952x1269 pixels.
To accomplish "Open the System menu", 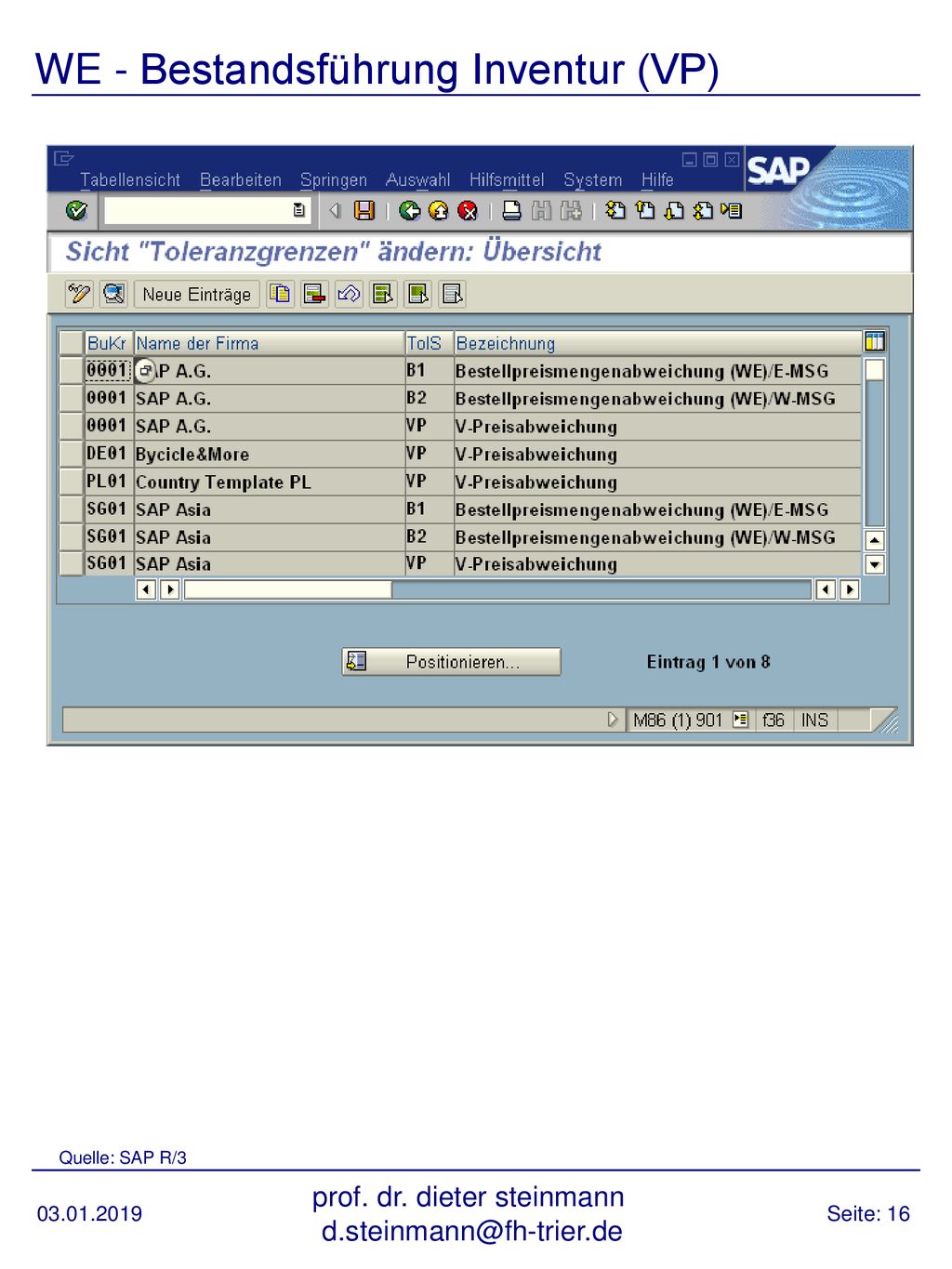I will click(x=593, y=179).
